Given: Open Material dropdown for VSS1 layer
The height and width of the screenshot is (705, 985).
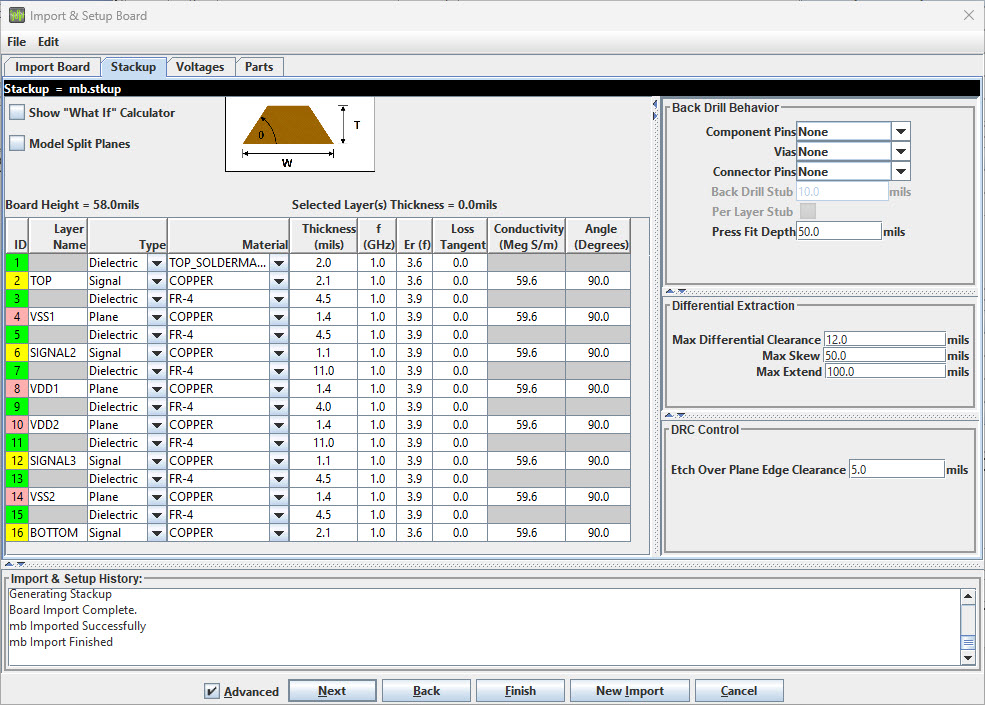Looking at the screenshot, I should pos(279,317).
